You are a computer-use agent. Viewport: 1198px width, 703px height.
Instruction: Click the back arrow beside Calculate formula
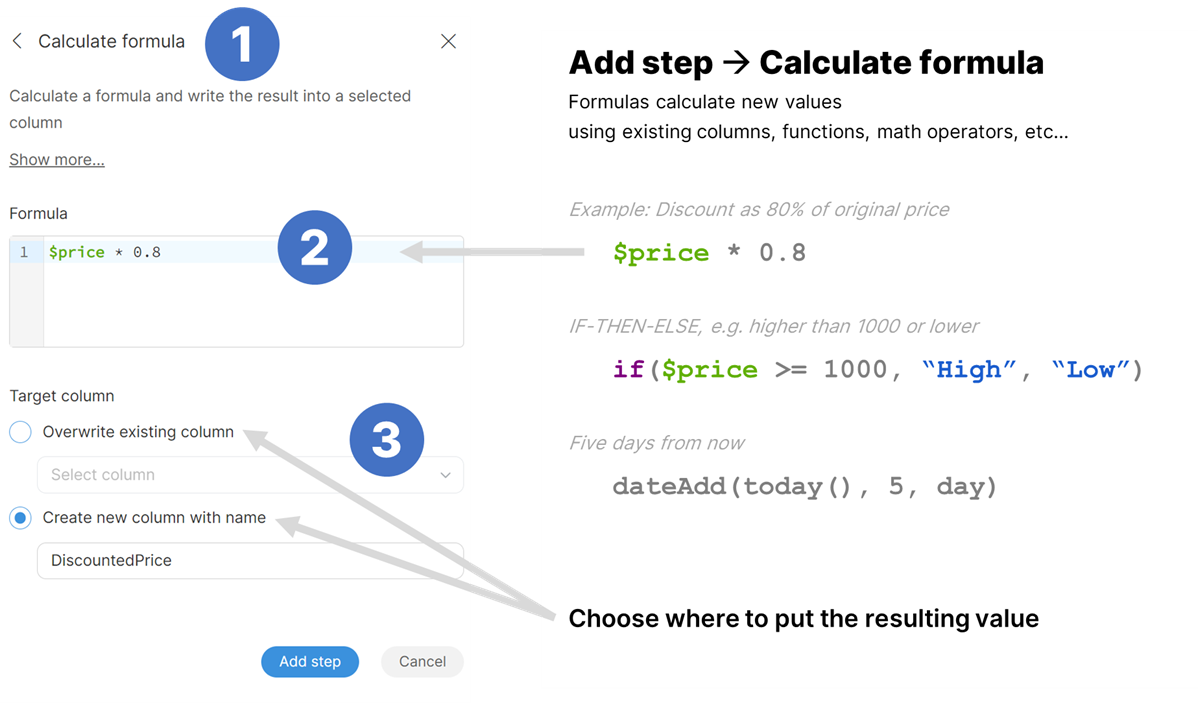point(18,41)
